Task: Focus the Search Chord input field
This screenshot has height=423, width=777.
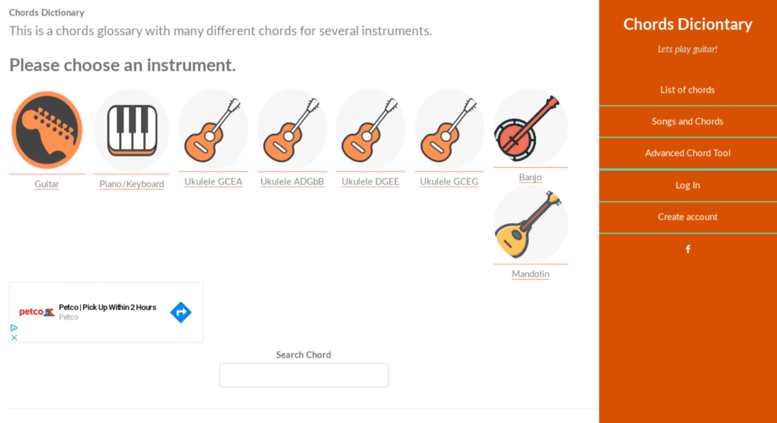Action: tap(304, 375)
